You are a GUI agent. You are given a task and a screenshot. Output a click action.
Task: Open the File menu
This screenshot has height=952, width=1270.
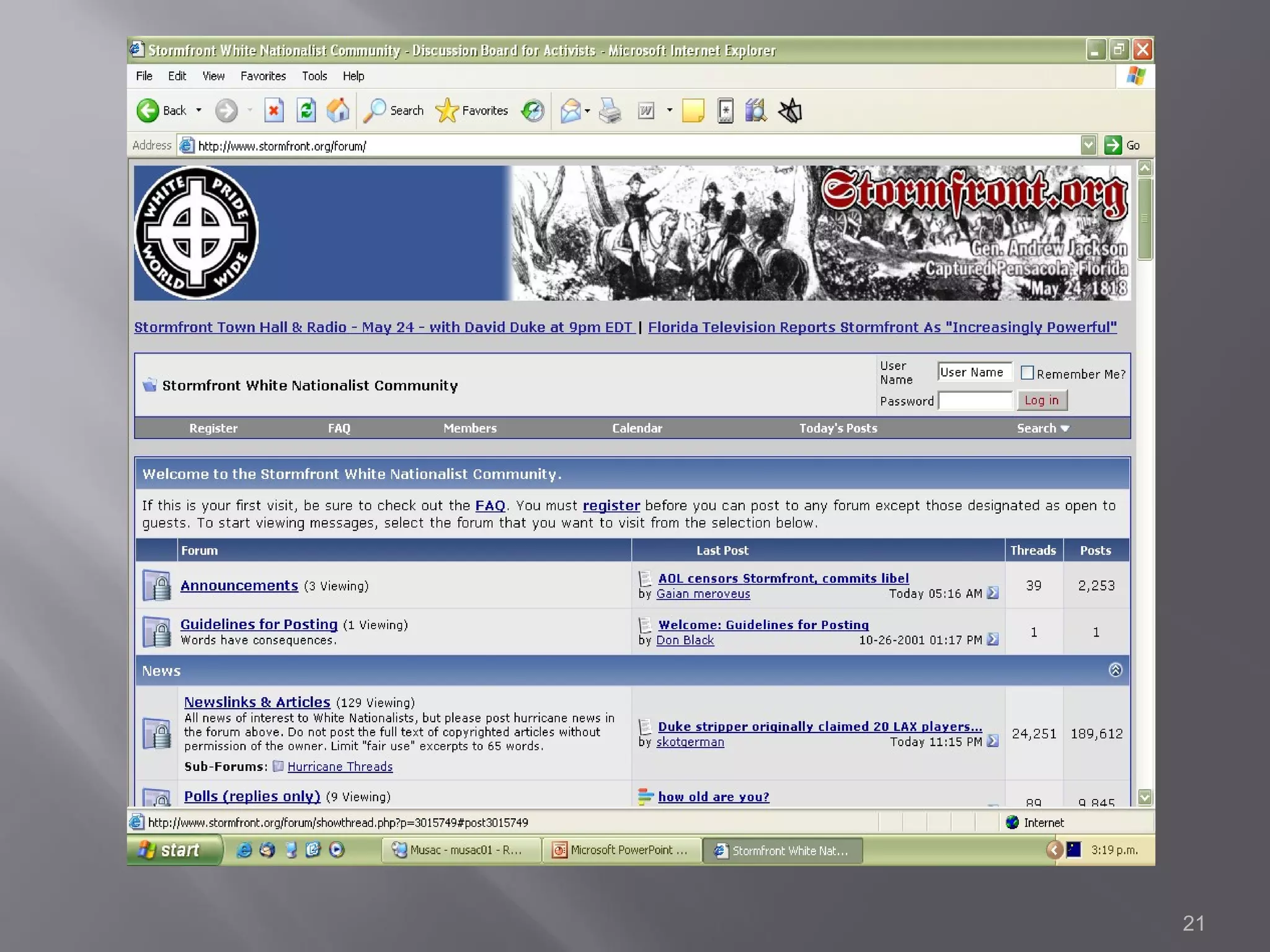(144, 76)
